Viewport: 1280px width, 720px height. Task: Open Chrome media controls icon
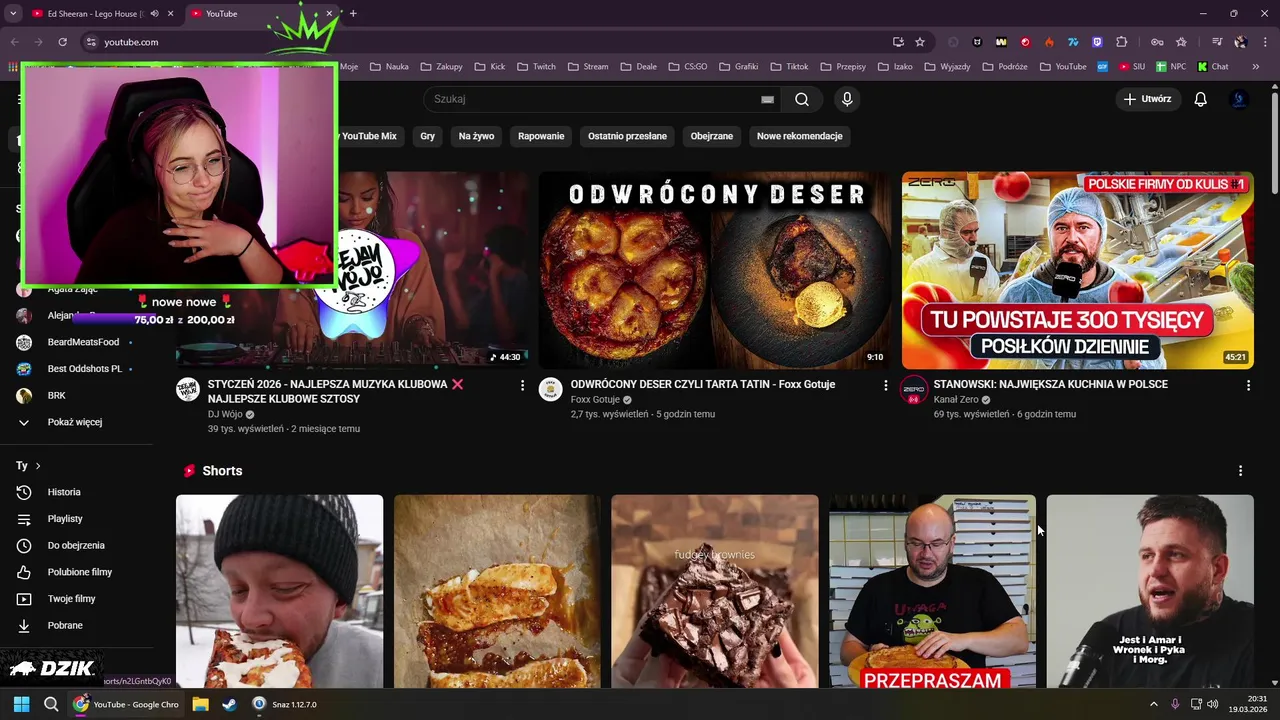click(1217, 42)
